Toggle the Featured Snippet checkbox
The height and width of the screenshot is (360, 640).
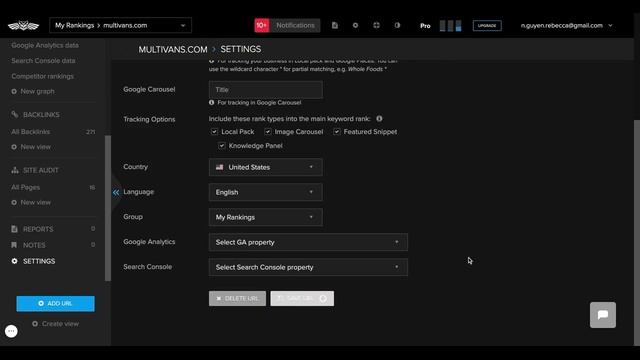(x=337, y=131)
